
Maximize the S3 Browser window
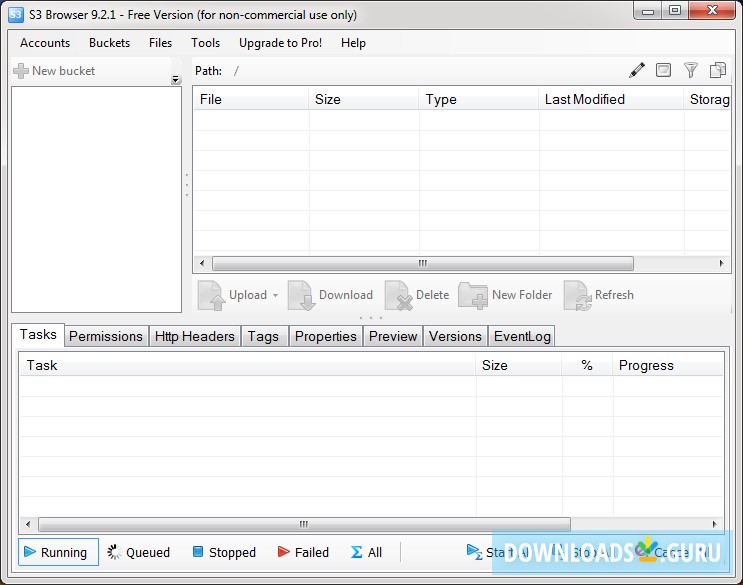coord(675,10)
